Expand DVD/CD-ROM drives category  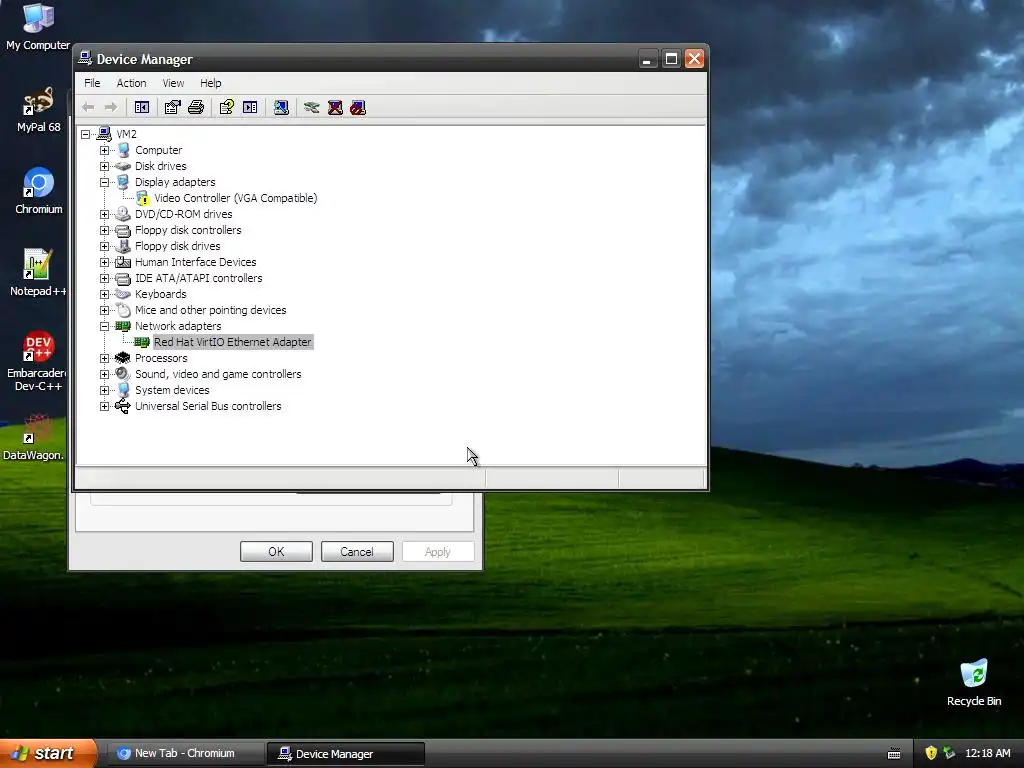click(x=104, y=214)
